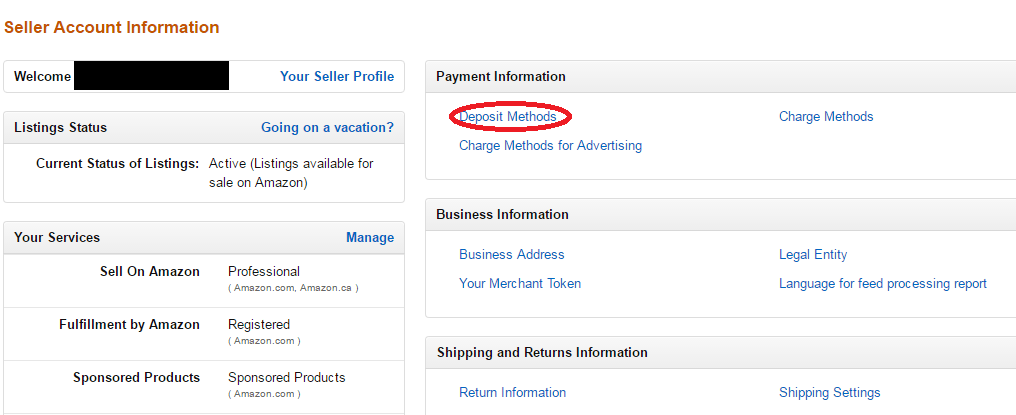Screen dimensions: 1016x415
Task: View Your Seller Profile
Action: (336, 77)
